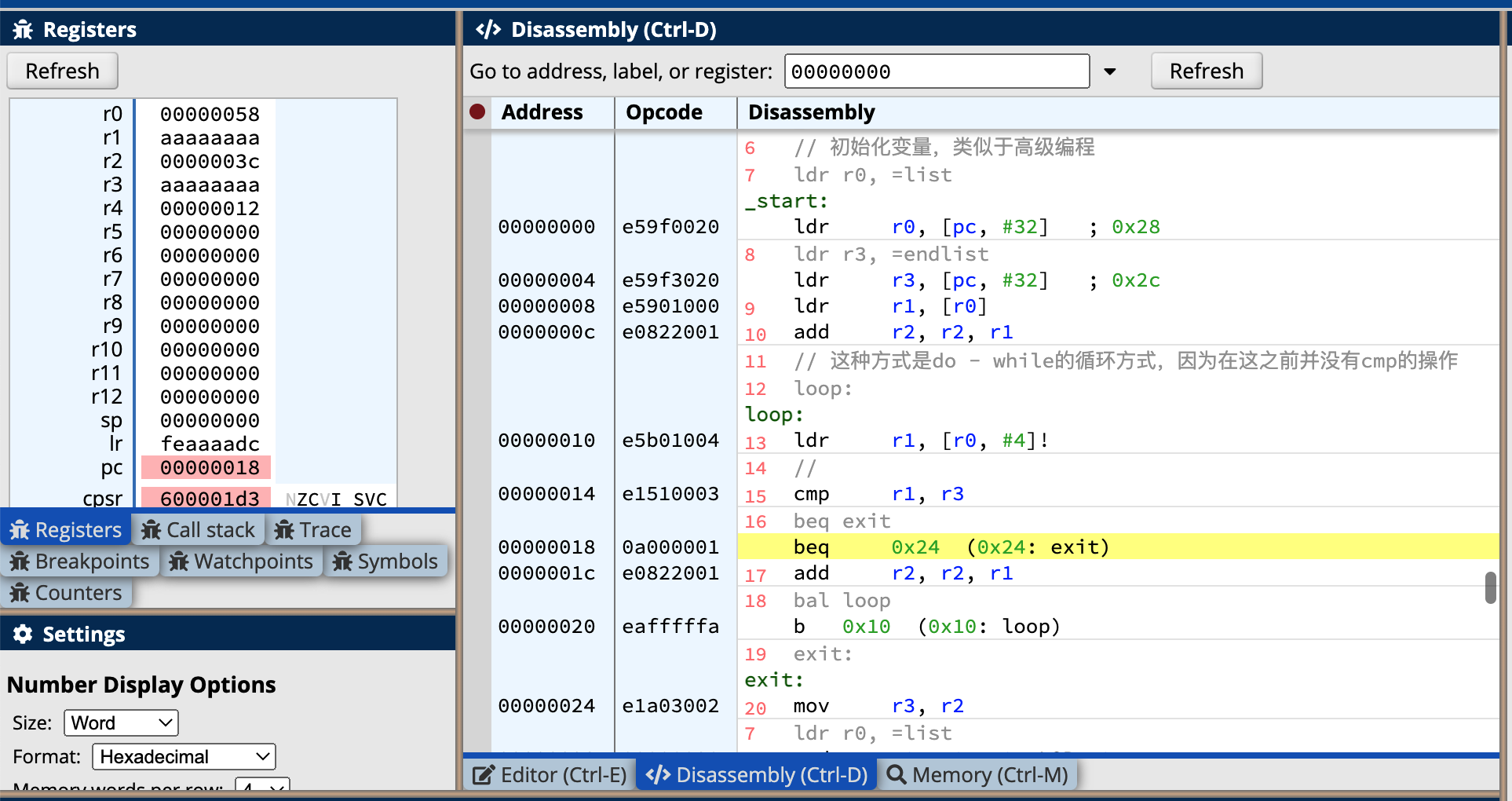Click the bug icon on Call stack tab
The height and width of the screenshot is (801, 1512).
pos(152,530)
